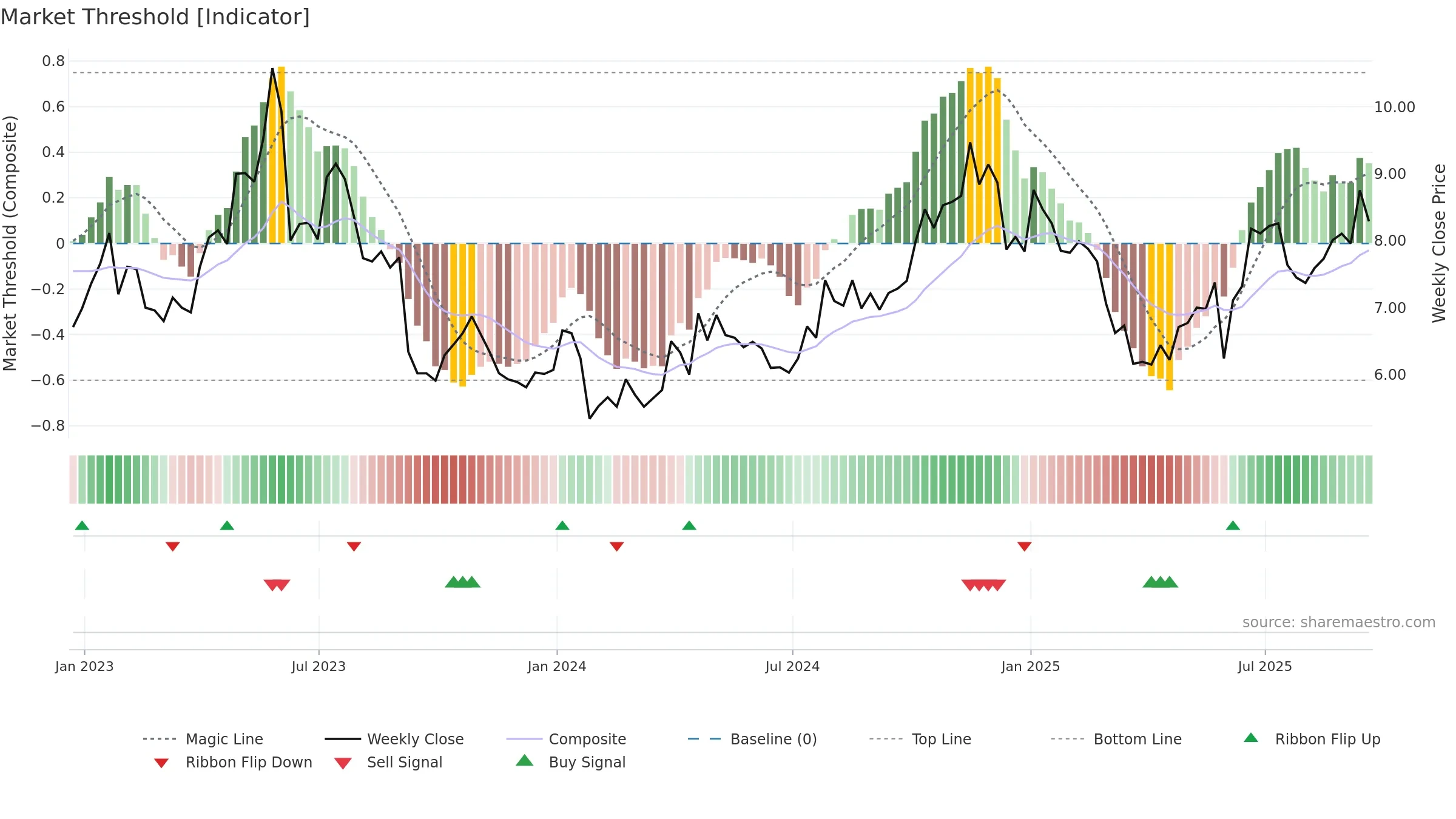
Task: Toggle Sell Signal legend entry
Action: 388,762
